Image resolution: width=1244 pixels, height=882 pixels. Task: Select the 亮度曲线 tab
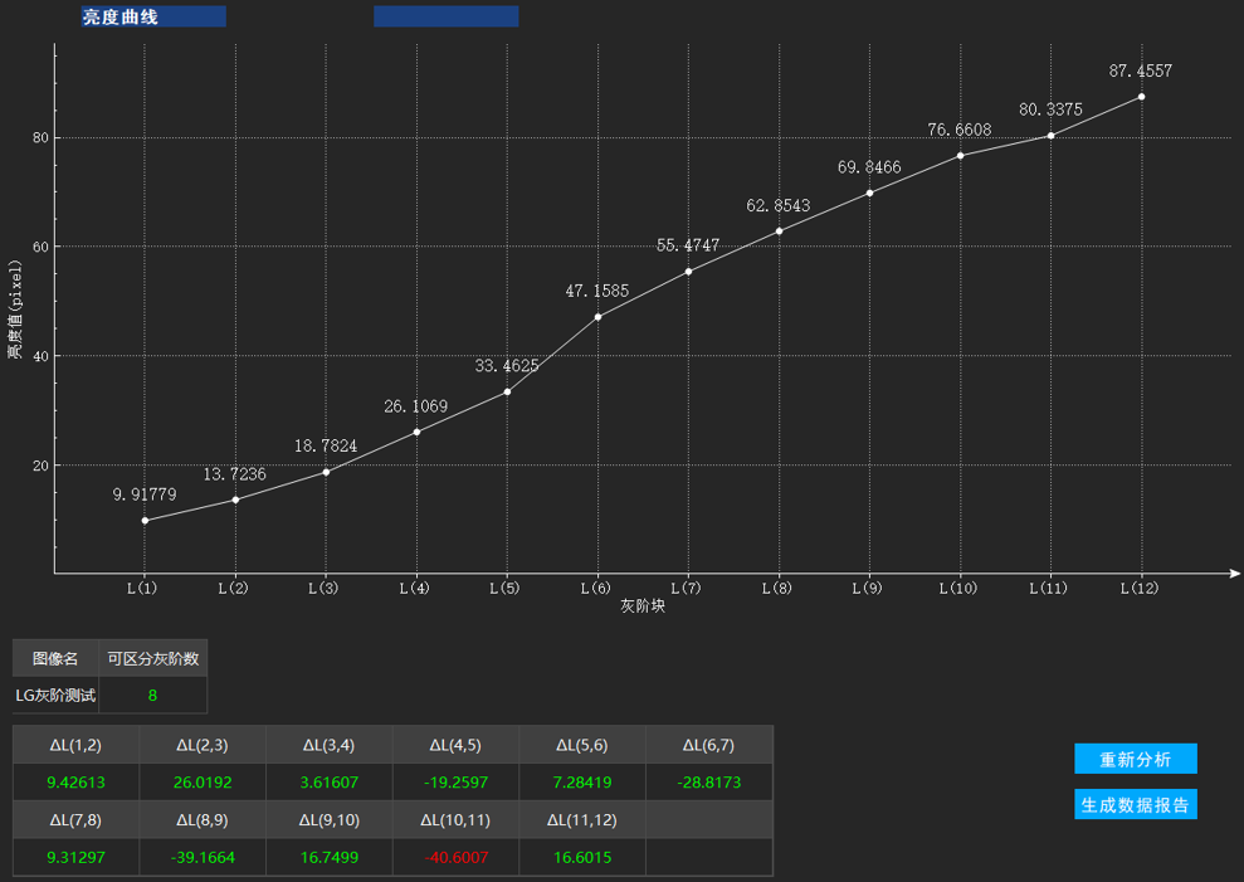click(x=153, y=16)
